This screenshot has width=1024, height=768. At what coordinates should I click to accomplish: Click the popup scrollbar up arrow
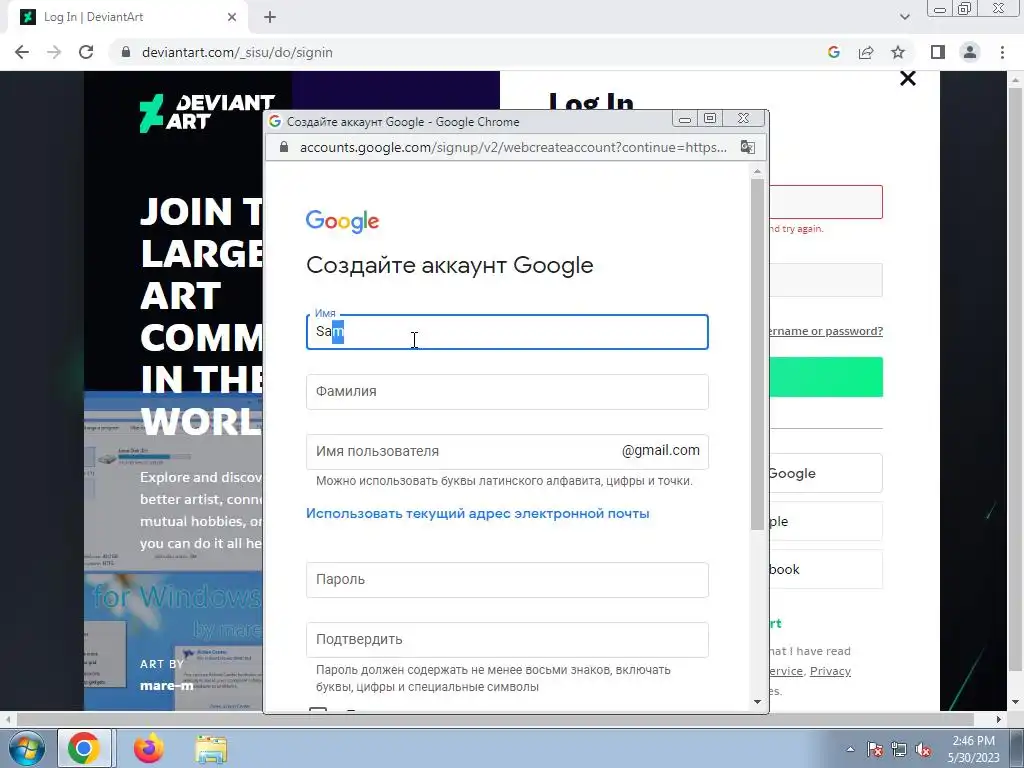758,172
